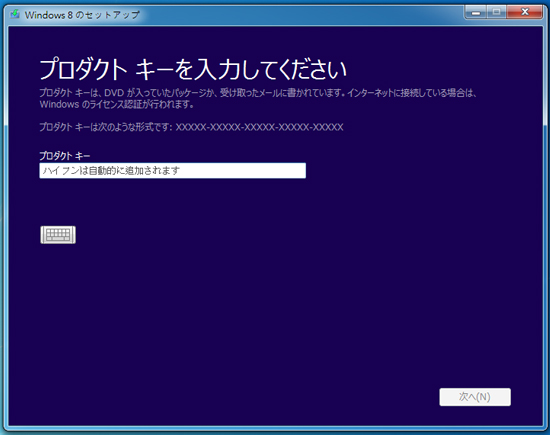This screenshot has height=435, width=550.
Task: Open the on-screen keyboard icon
Action: (58, 235)
